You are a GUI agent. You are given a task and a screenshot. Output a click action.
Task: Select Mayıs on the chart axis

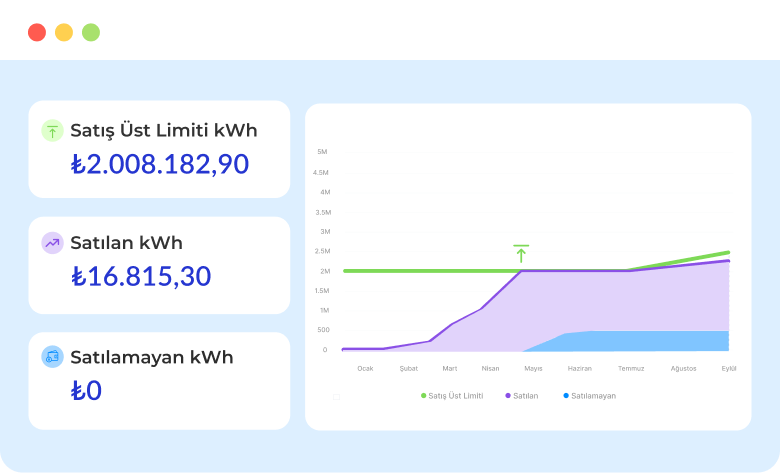[x=533, y=369]
